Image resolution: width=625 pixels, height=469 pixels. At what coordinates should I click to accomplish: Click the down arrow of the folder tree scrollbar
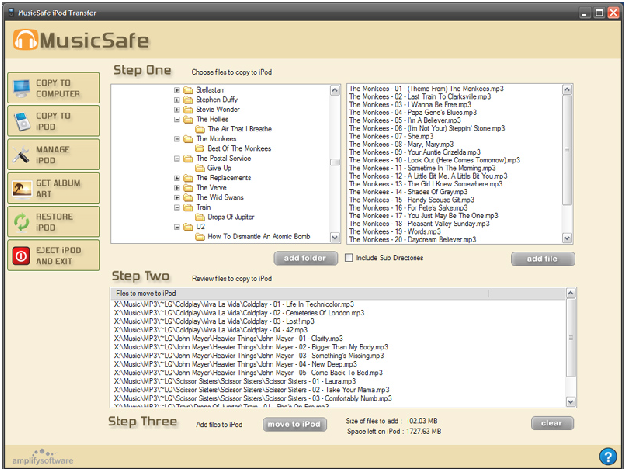[335, 237]
